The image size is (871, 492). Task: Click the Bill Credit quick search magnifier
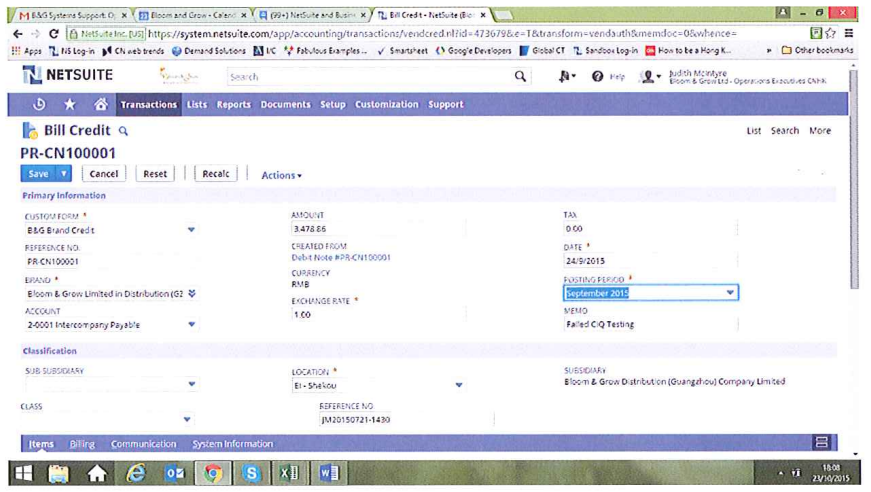pyautogui.click(x=123, y=131)
